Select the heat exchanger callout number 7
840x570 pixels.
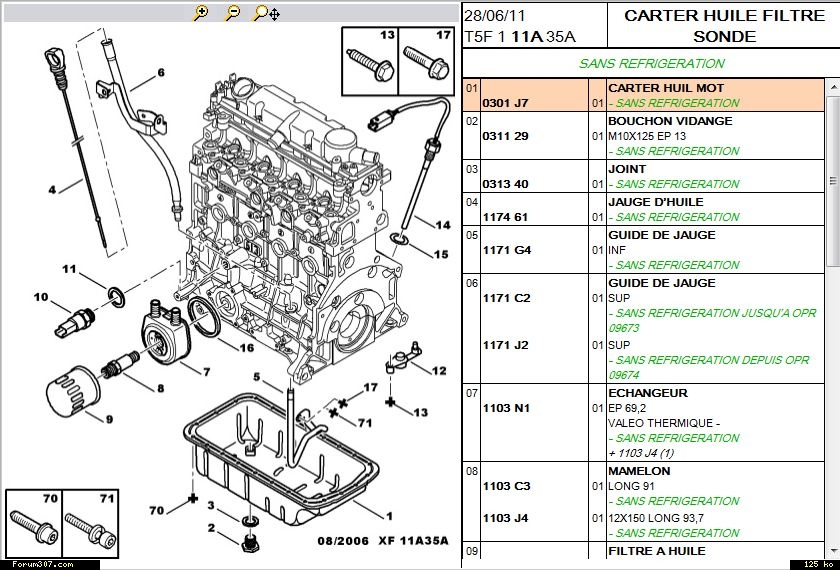(x=206, y=372)
